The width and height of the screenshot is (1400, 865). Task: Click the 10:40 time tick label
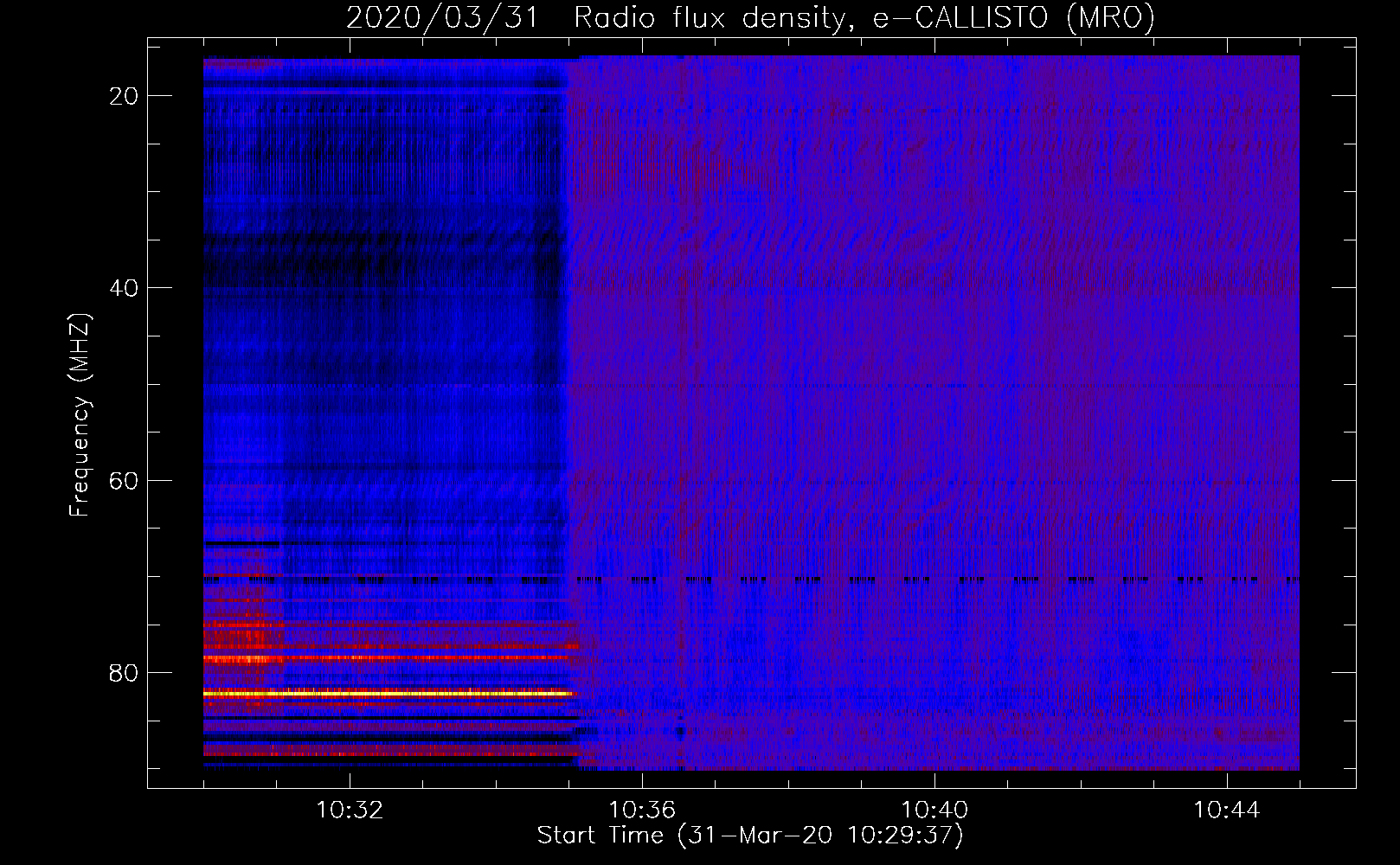(x=934, y=811)
